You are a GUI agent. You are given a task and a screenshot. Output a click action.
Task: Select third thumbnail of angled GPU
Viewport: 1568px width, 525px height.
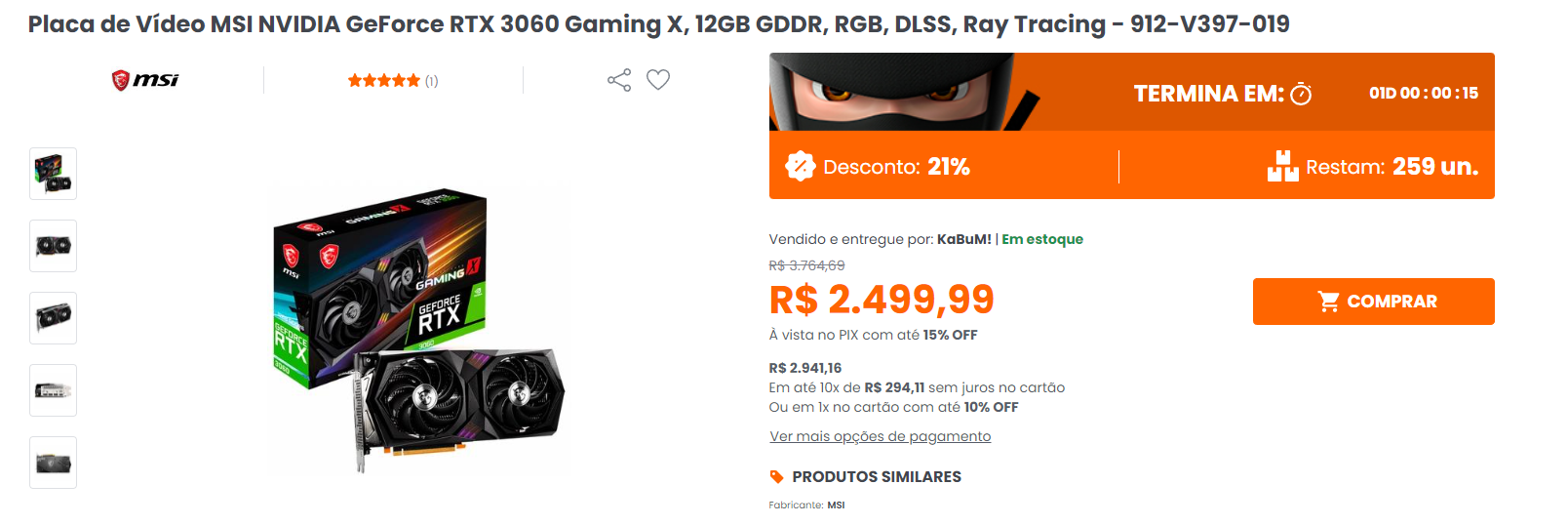pyautogui.click(x=54, y=318)
